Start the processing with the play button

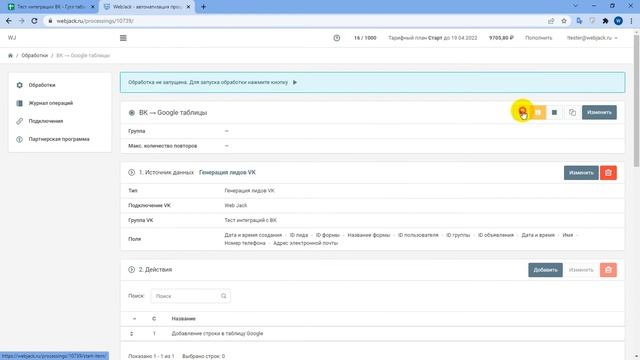522,112
